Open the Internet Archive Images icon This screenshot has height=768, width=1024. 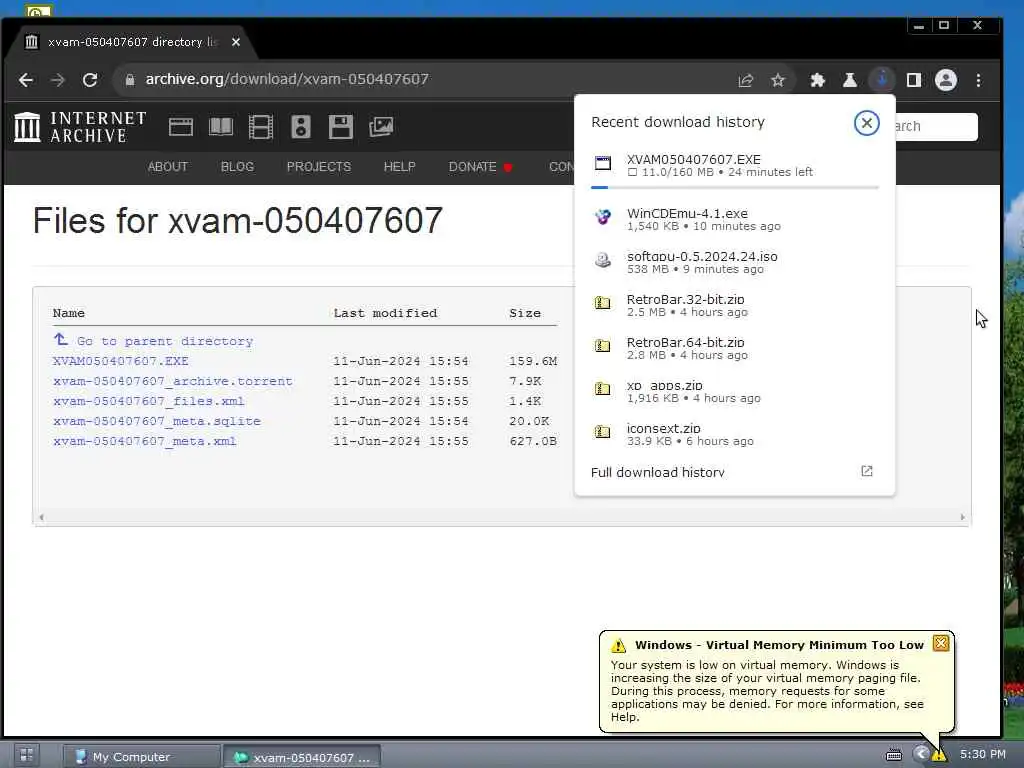point(381,127)
